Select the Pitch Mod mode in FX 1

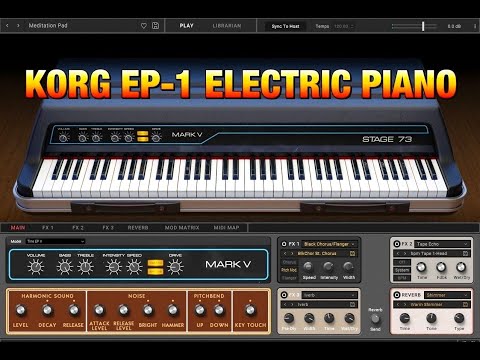click(x=289, y=270)
